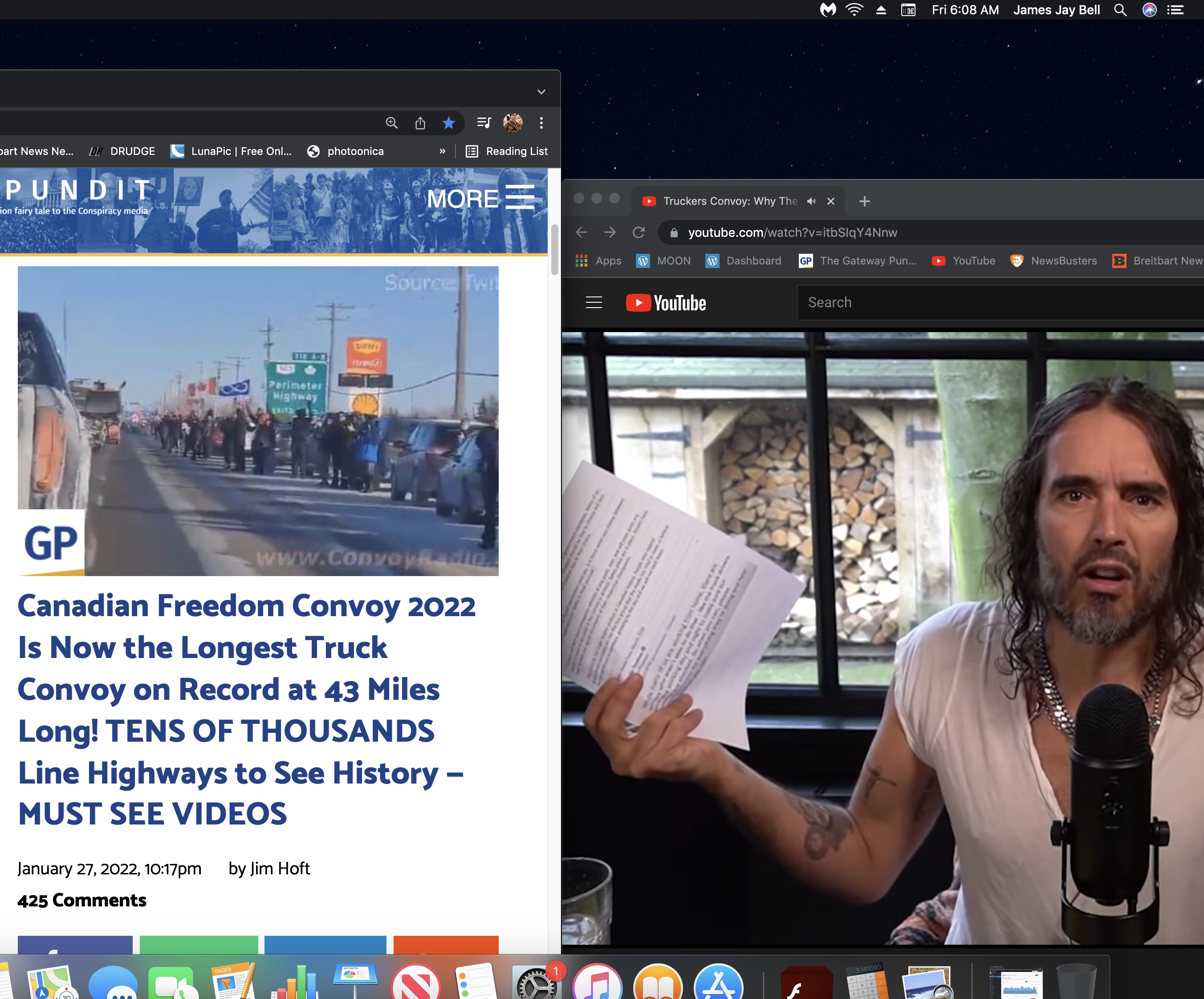Open Numbers from the Dock

coord(294,983)
